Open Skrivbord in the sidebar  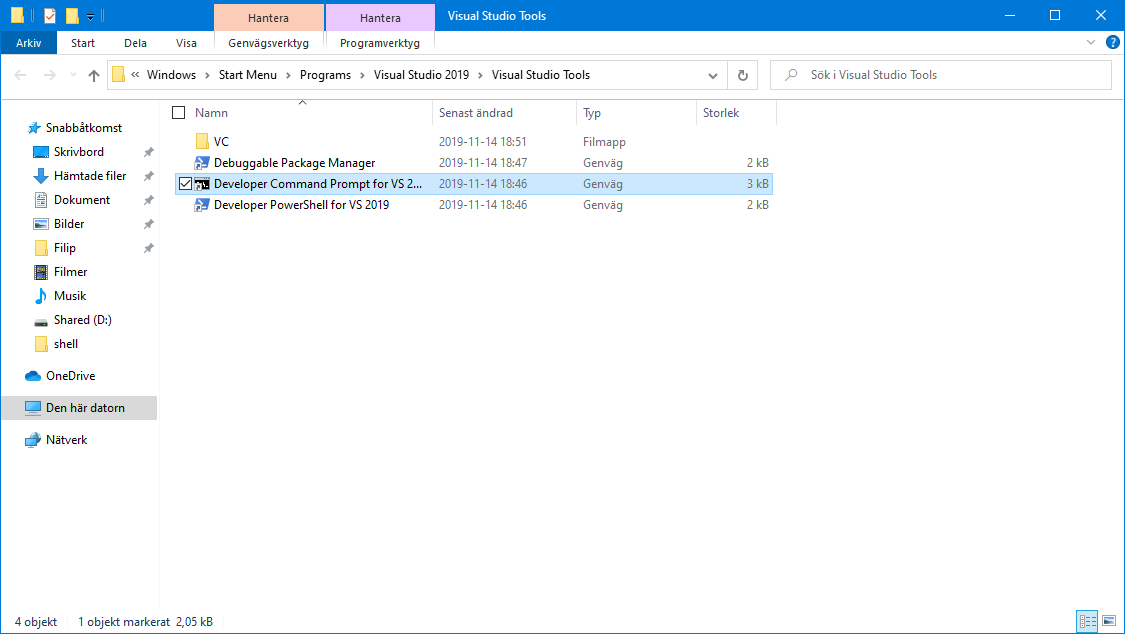pos(79,152)
